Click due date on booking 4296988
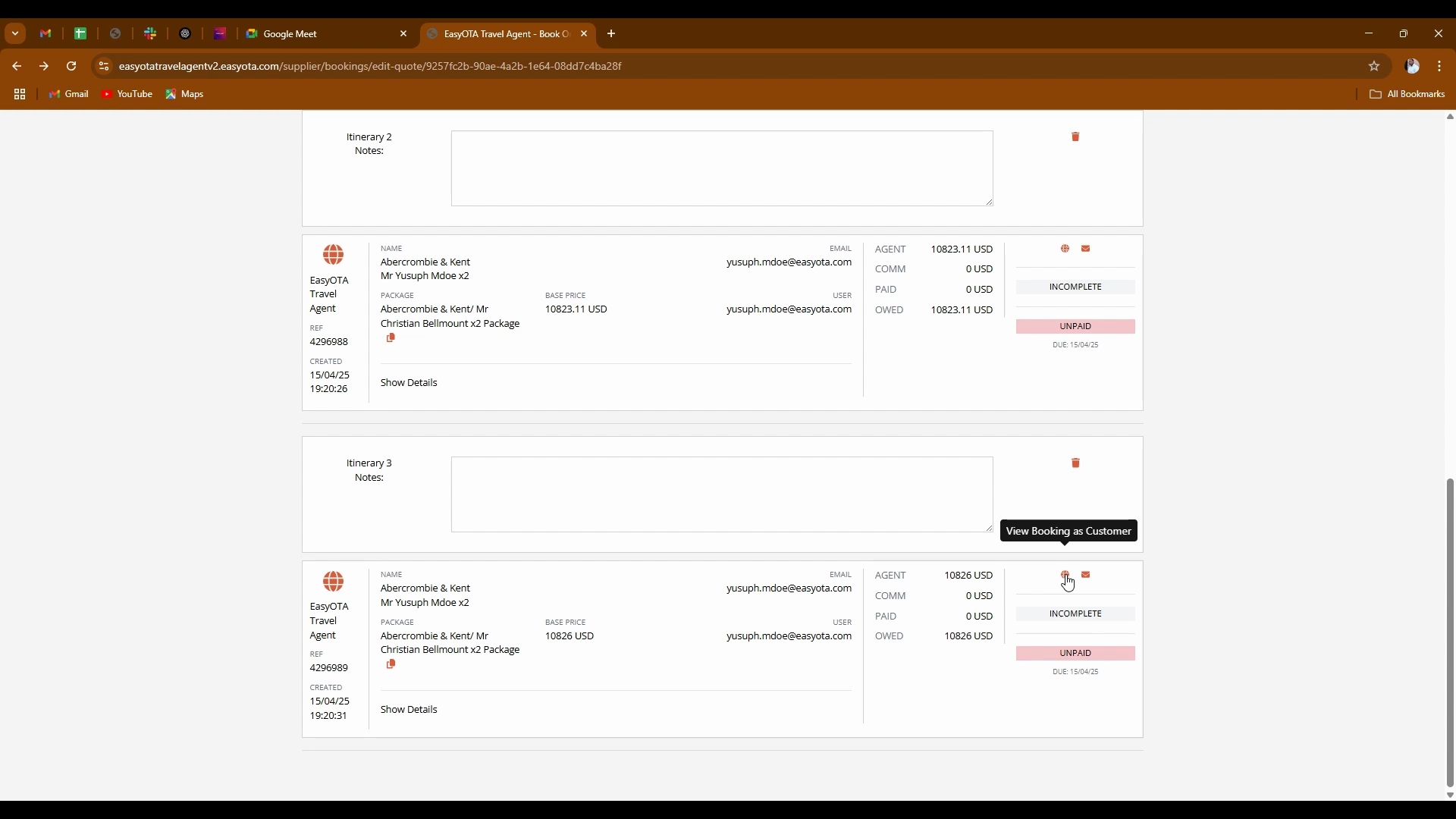1456x819 pixels. (x=1075, y=345)
